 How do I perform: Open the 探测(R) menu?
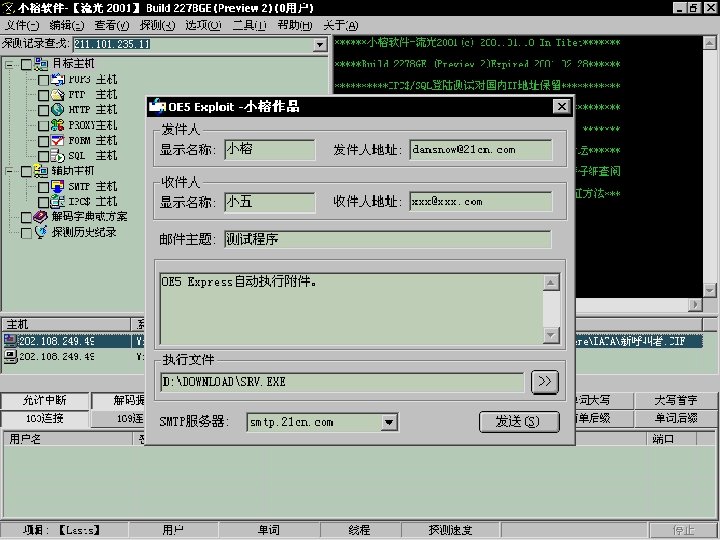(157, 25)
